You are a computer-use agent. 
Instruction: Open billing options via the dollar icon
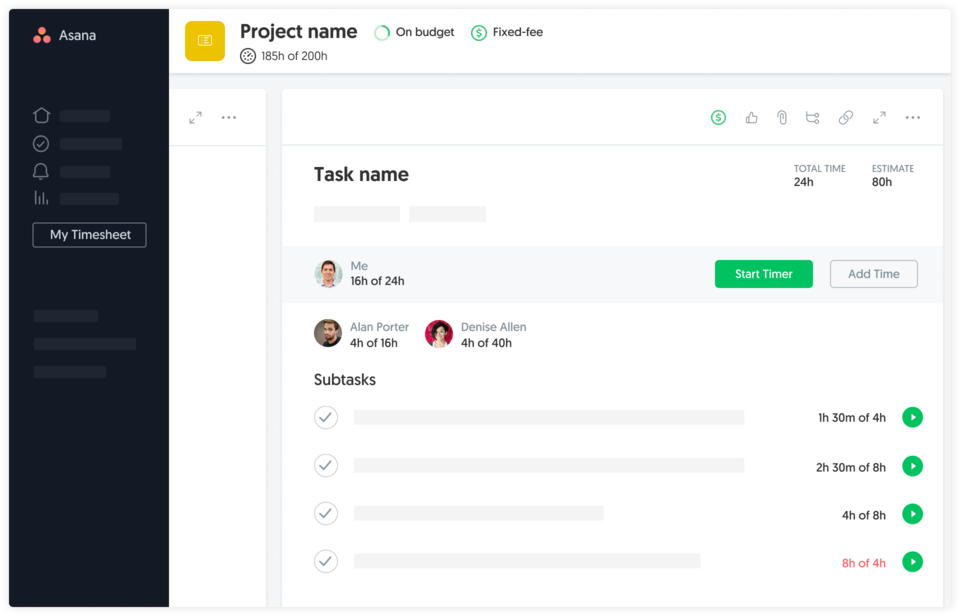point(718,117)
